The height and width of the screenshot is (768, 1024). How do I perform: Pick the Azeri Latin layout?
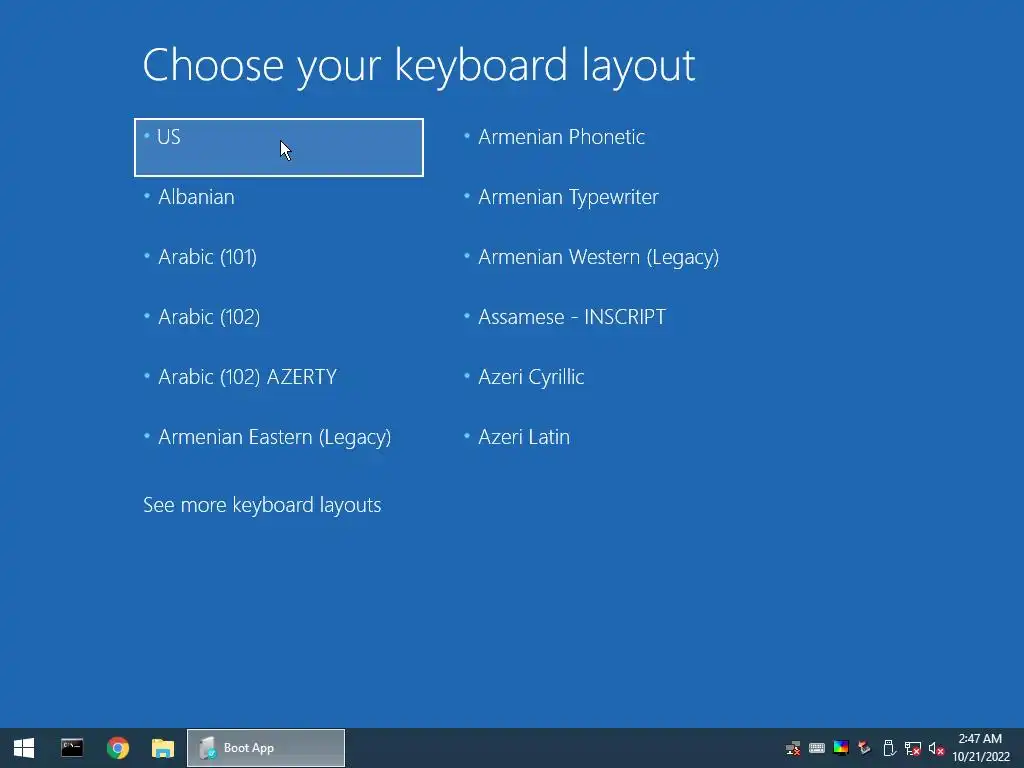coord(524,438)
